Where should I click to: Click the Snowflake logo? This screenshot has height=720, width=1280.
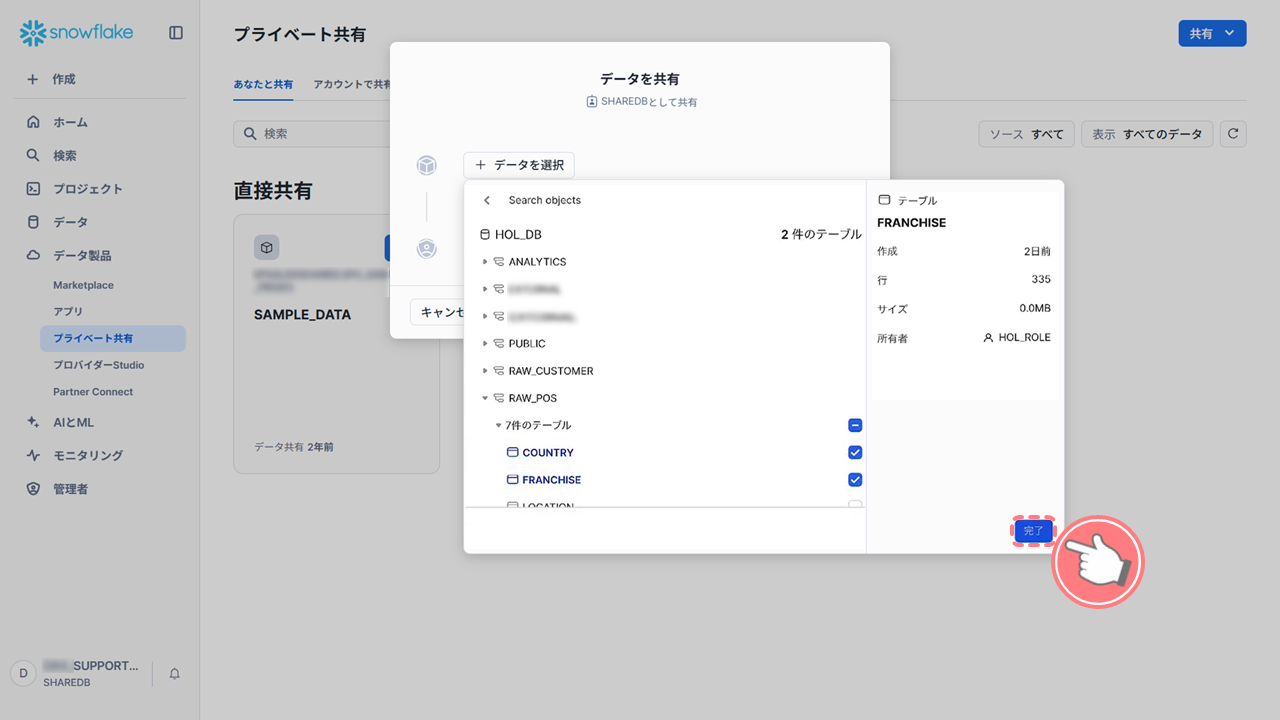pyautogui.click(x=76, y=33)
